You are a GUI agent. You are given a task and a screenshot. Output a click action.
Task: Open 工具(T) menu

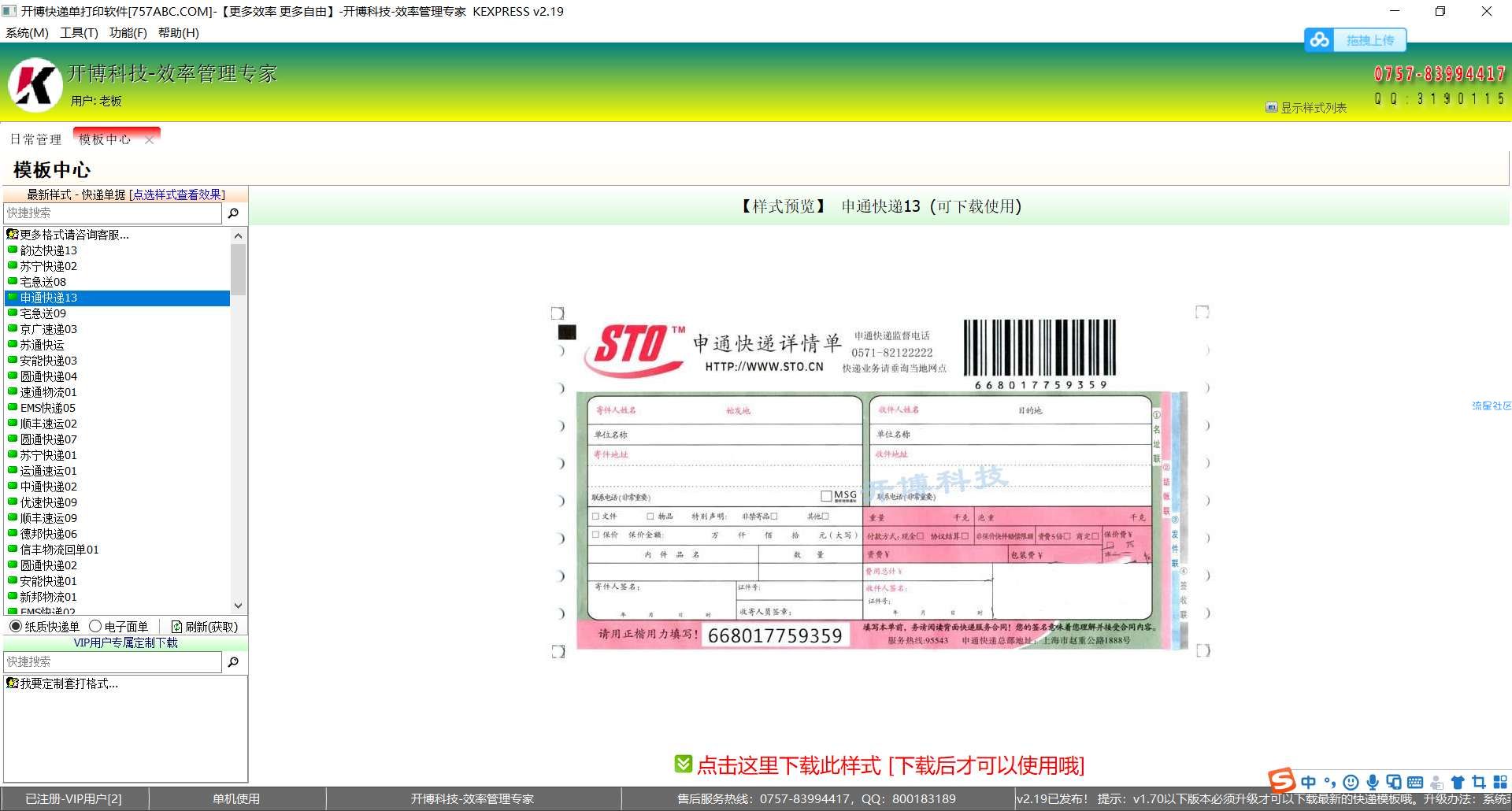click(x=79, y=32)
